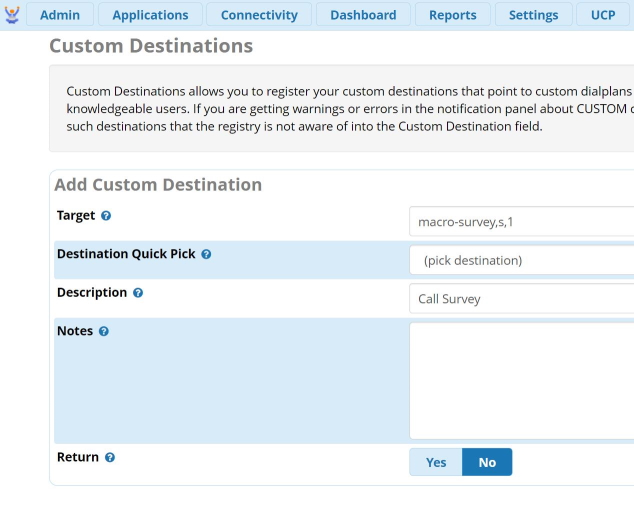Expand the Settings menu
The height and width of the screenshot is (520, 634).
(x=533, y=15)
